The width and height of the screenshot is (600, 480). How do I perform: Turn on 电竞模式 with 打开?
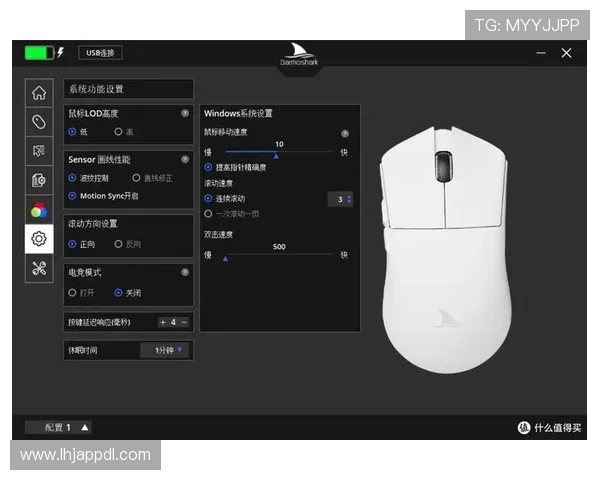(72, 293)
